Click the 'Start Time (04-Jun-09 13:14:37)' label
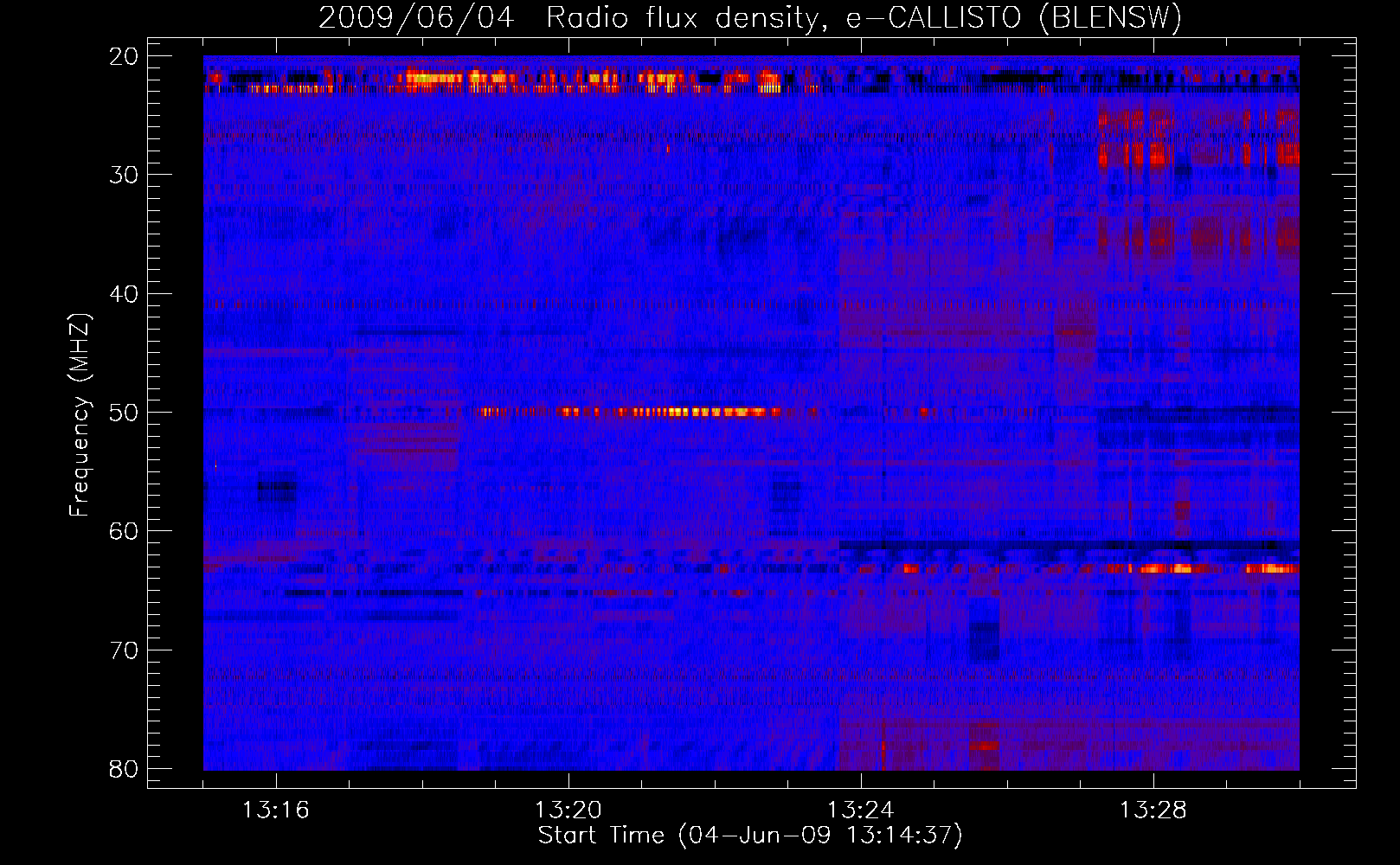 [x=750, y=836]
